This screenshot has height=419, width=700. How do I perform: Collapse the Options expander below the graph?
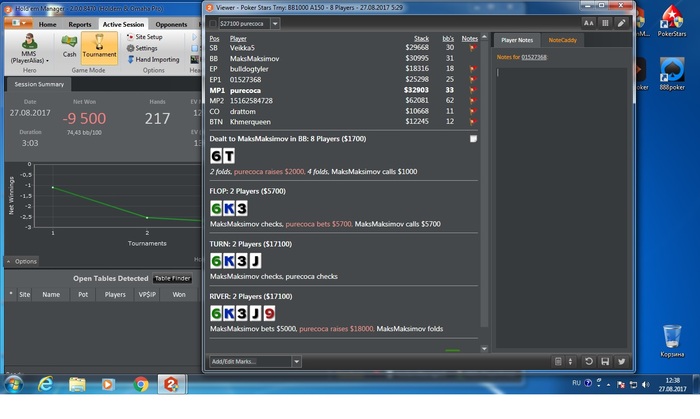[x=21, y=261]
